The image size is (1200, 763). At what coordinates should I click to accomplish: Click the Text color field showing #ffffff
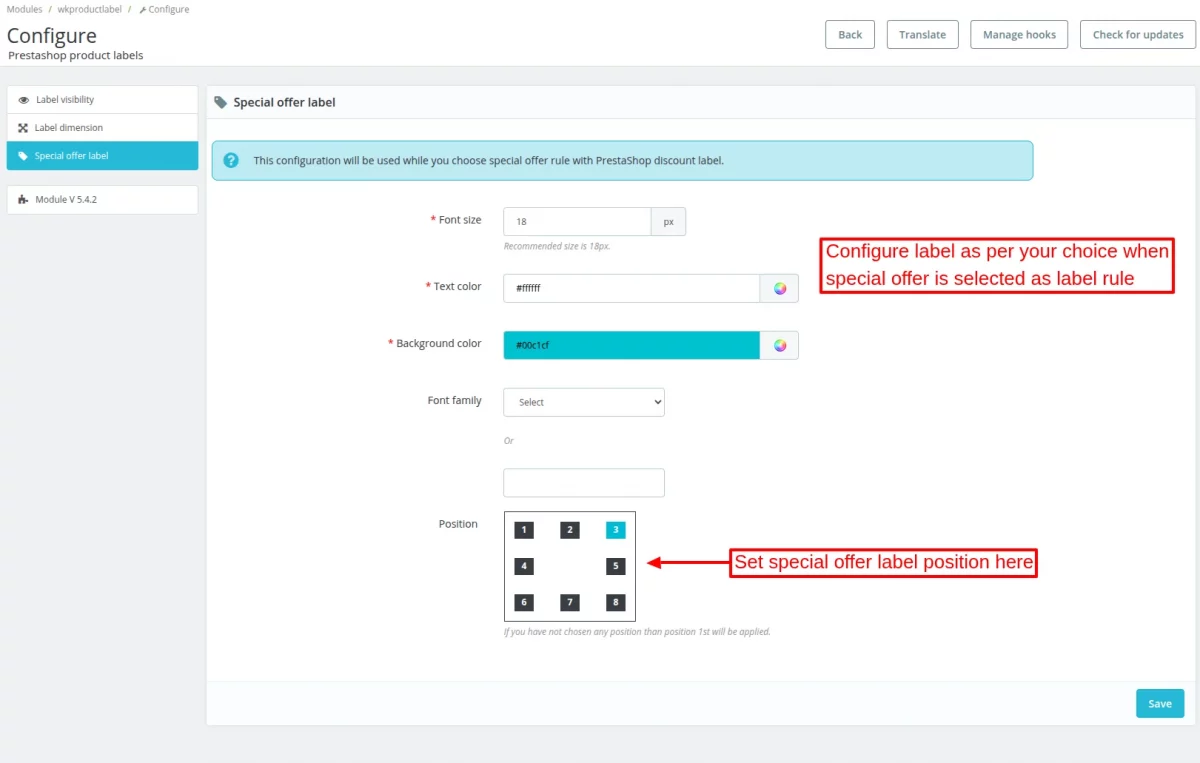(632, 288)
